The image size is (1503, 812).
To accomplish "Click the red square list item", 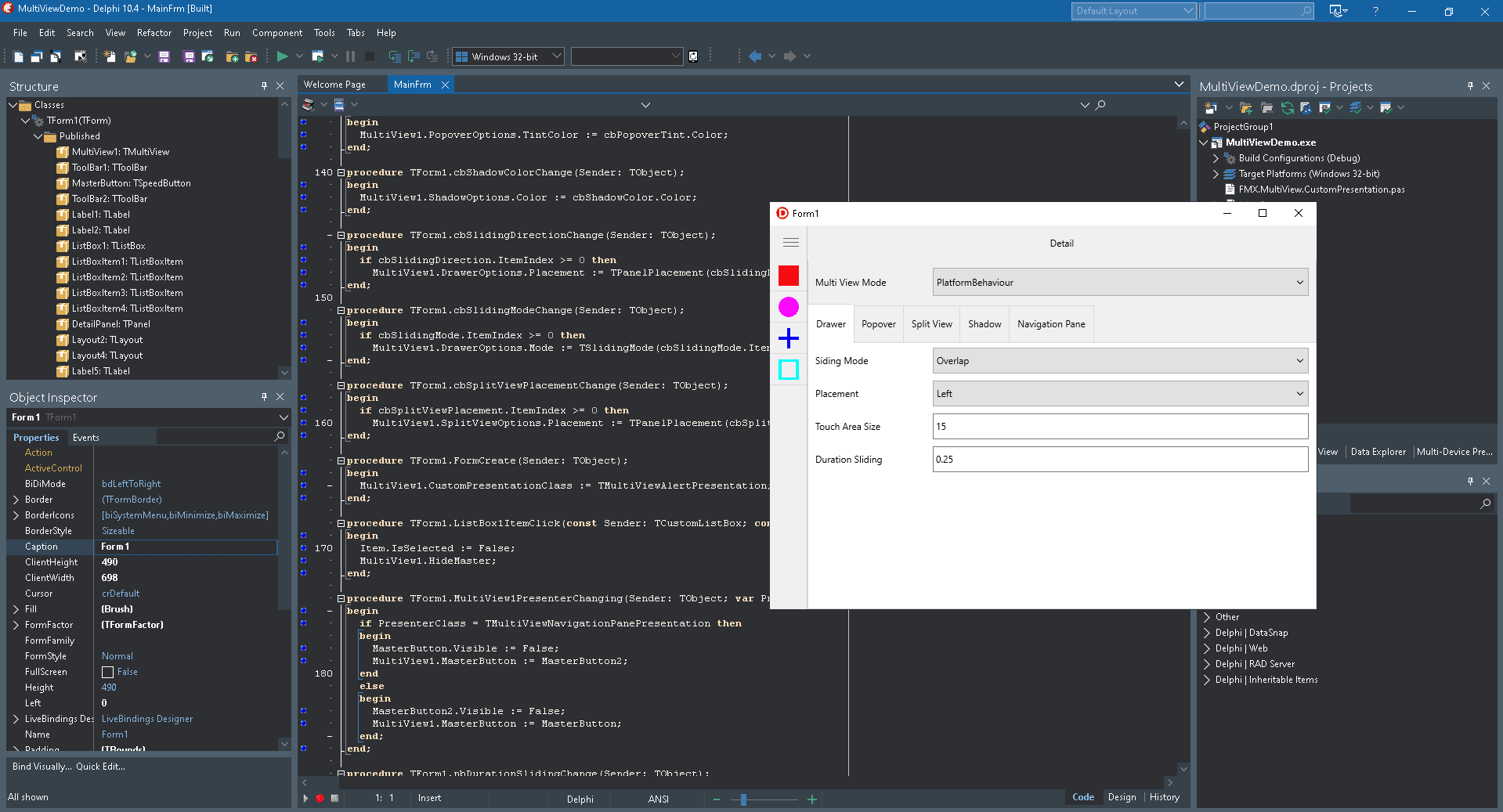I will [789, 276].
